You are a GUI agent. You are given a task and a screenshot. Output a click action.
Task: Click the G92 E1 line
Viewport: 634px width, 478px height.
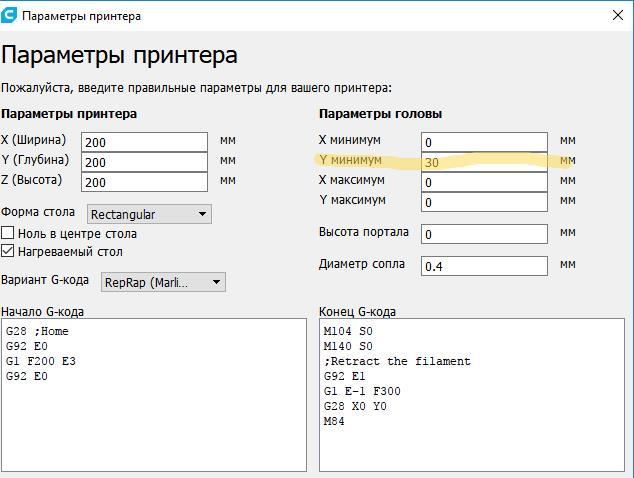pyautogui.click(x=344, y=376)
